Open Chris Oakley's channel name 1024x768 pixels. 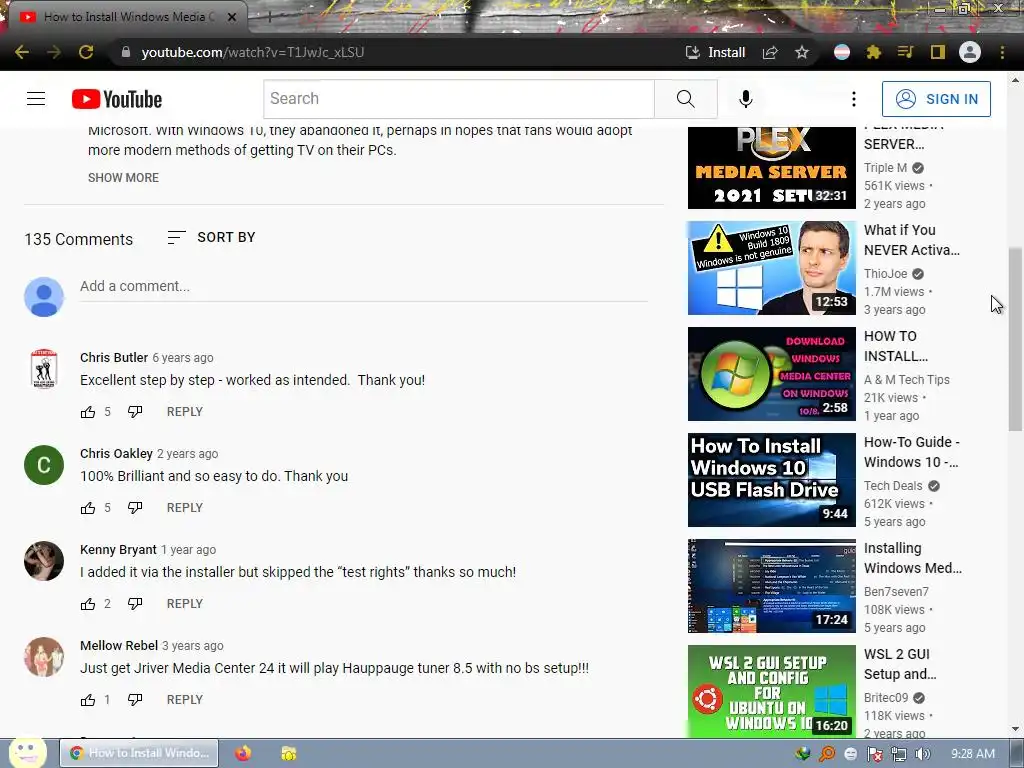[x=116, y=453]
